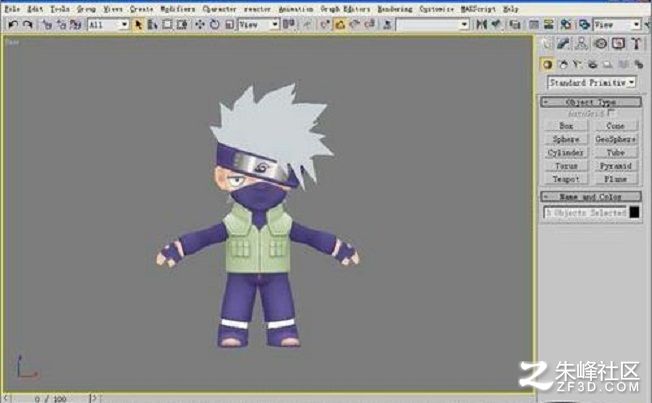Viewport: 652px width, 403px height.
Task: Click the Edit Named Selection Sets icon
Action: [387, 25]
